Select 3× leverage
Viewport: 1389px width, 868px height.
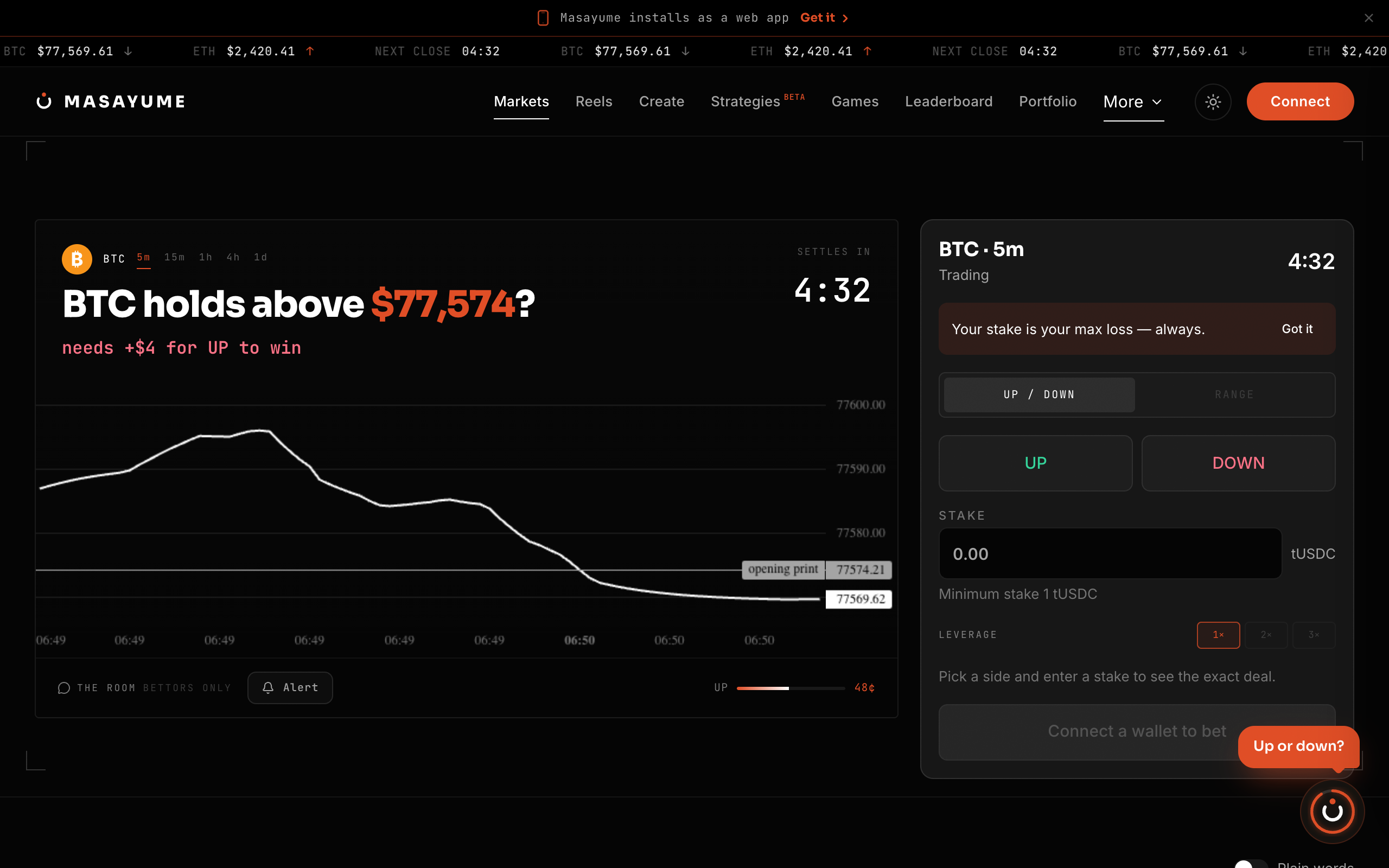tap(1313, 635)
